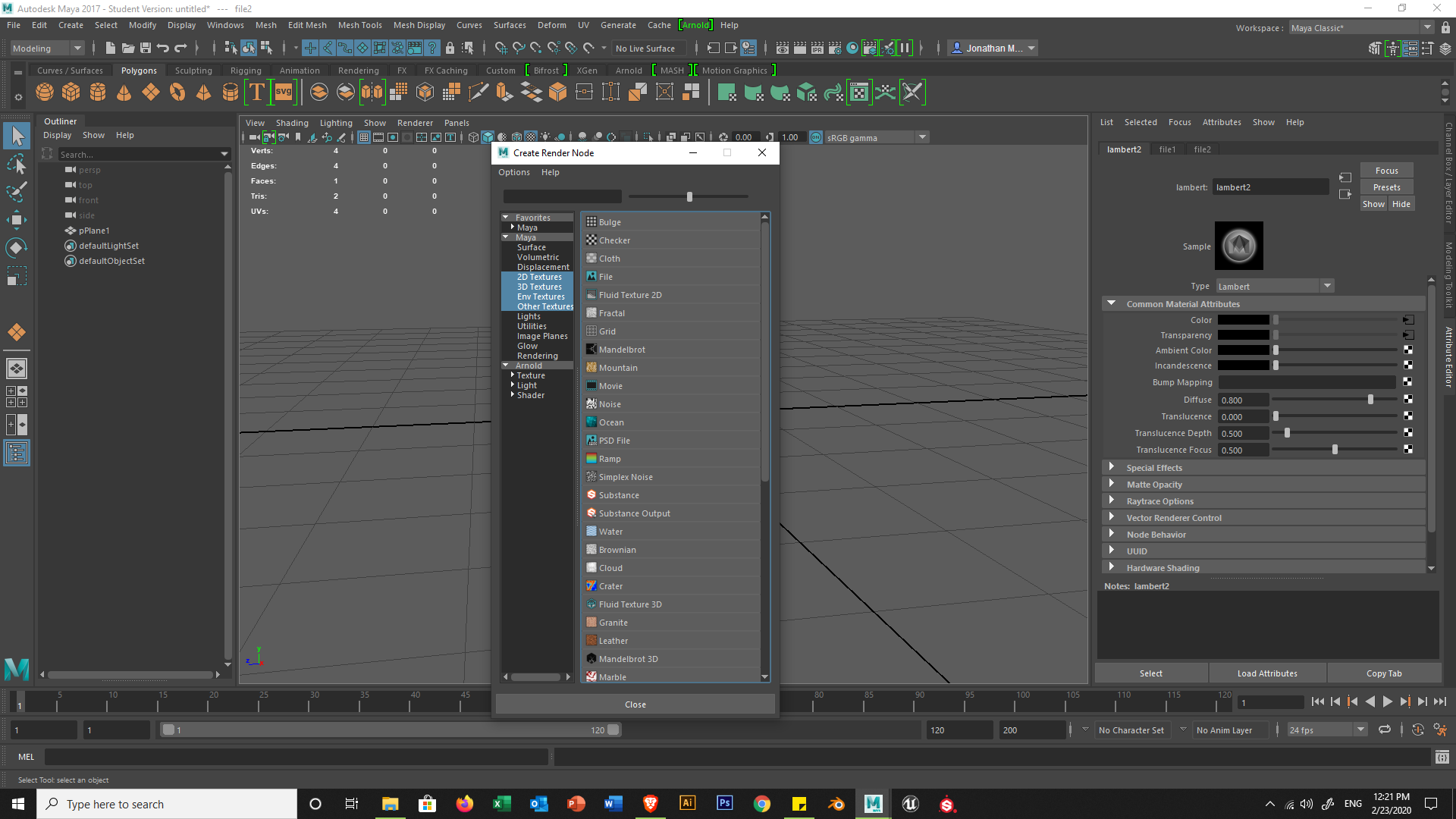The height and width of the screenshot is (819, 1456).
Task: Open the Mesh Tools menu
Action: point(359,25)
